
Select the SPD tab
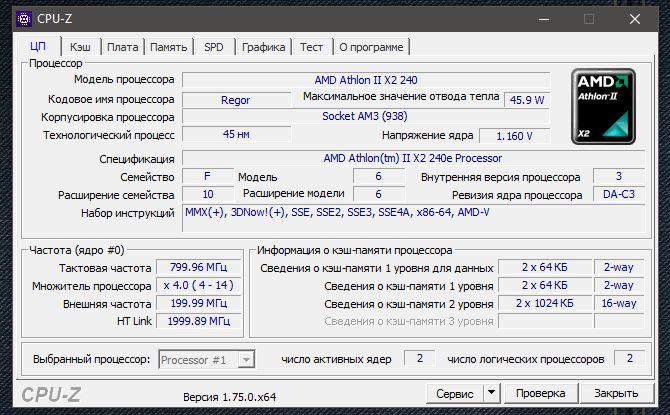point(214,47)
